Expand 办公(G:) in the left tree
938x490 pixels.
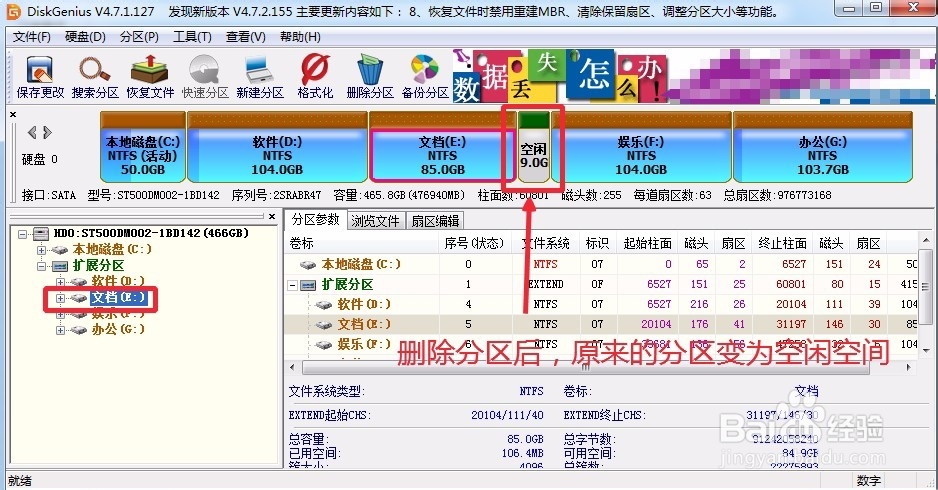click(60, 330)
